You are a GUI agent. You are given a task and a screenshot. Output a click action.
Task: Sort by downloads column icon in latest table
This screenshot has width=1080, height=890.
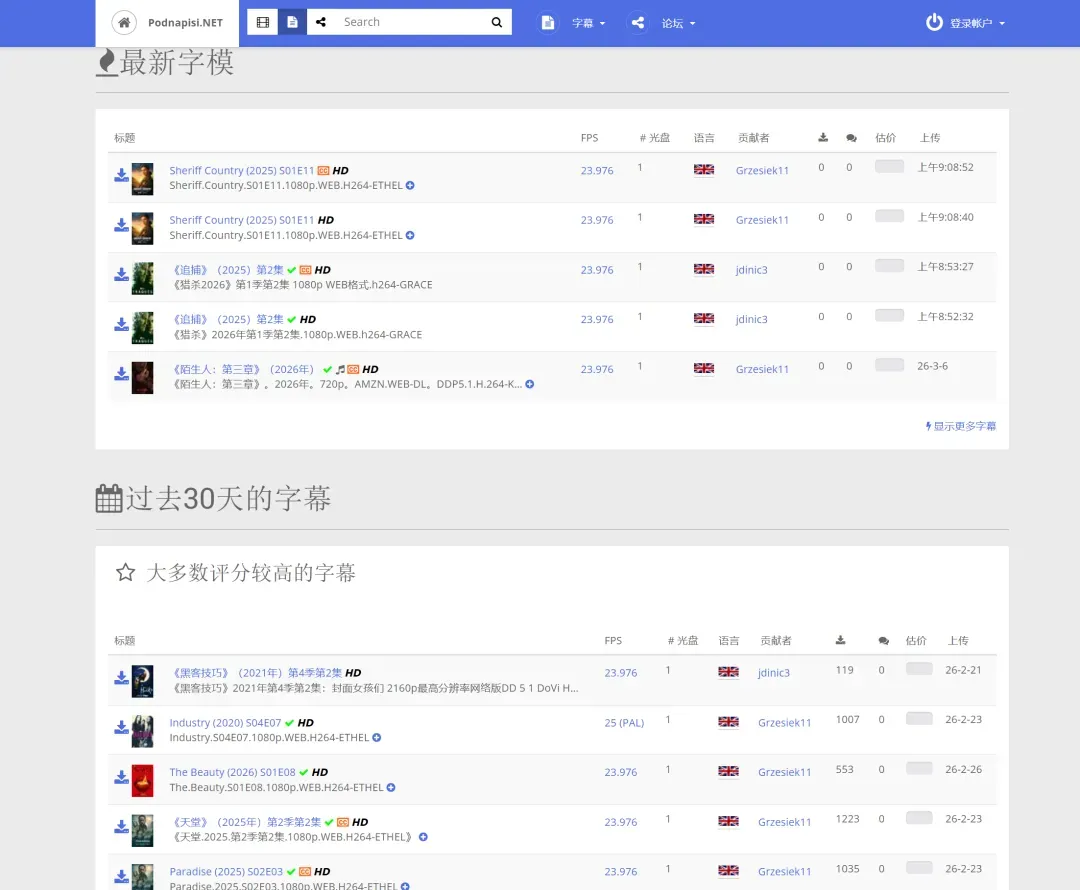[x=823, y=138]
